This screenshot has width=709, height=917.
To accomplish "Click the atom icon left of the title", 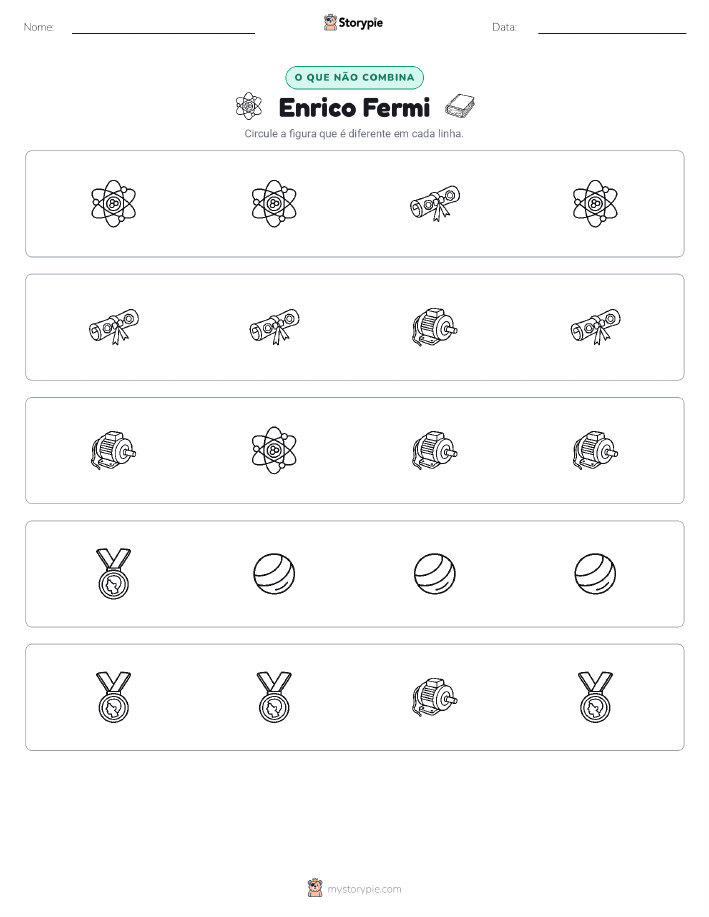I will tap(249, 106).
